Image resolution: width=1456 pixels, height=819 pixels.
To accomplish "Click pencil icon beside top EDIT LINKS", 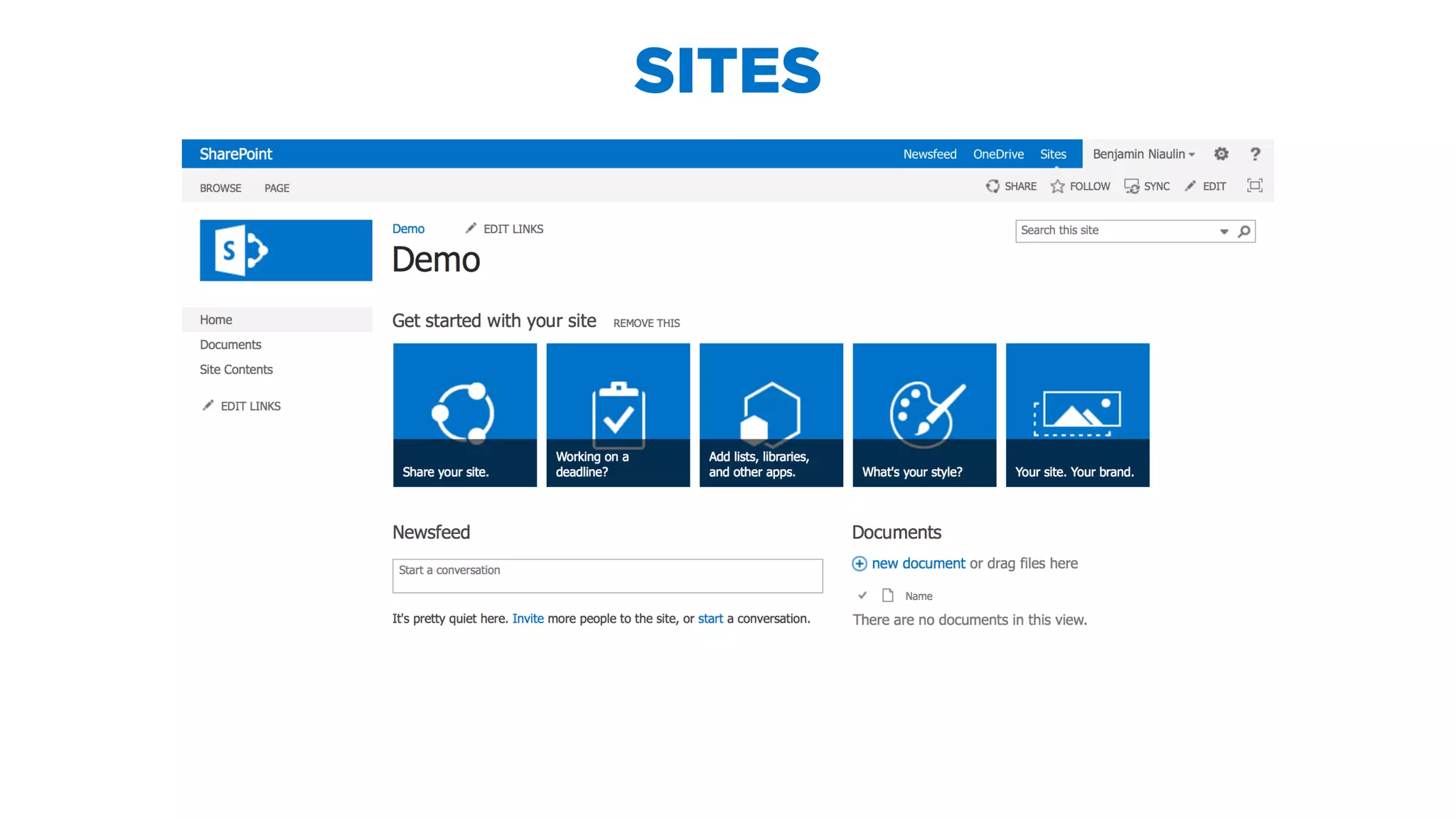I will [x=471, y=228].
